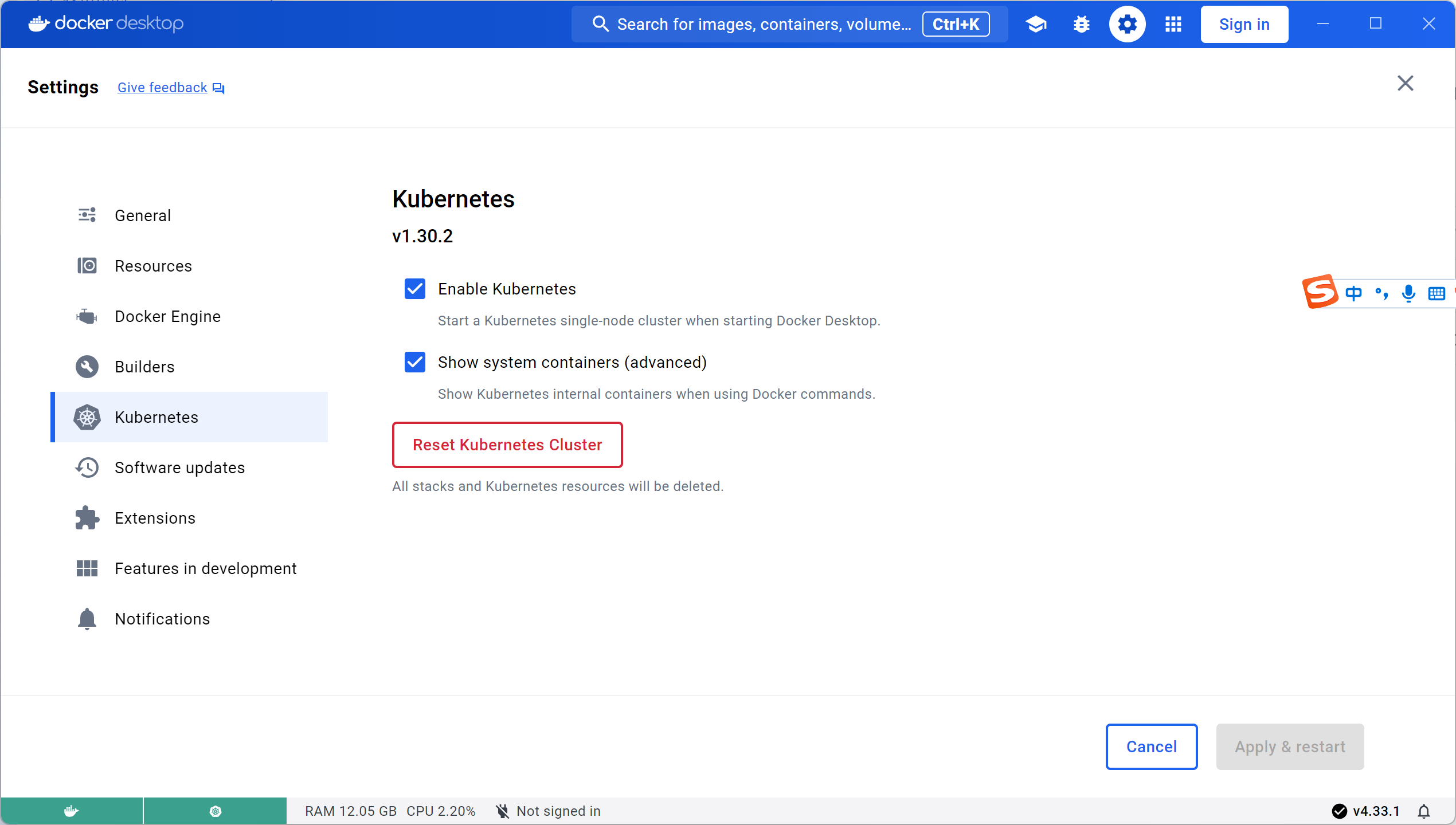Click the Settings gear icon in header
Image resolution: width=1456 pixels, height=825 pixels.
click(1127, 24)
